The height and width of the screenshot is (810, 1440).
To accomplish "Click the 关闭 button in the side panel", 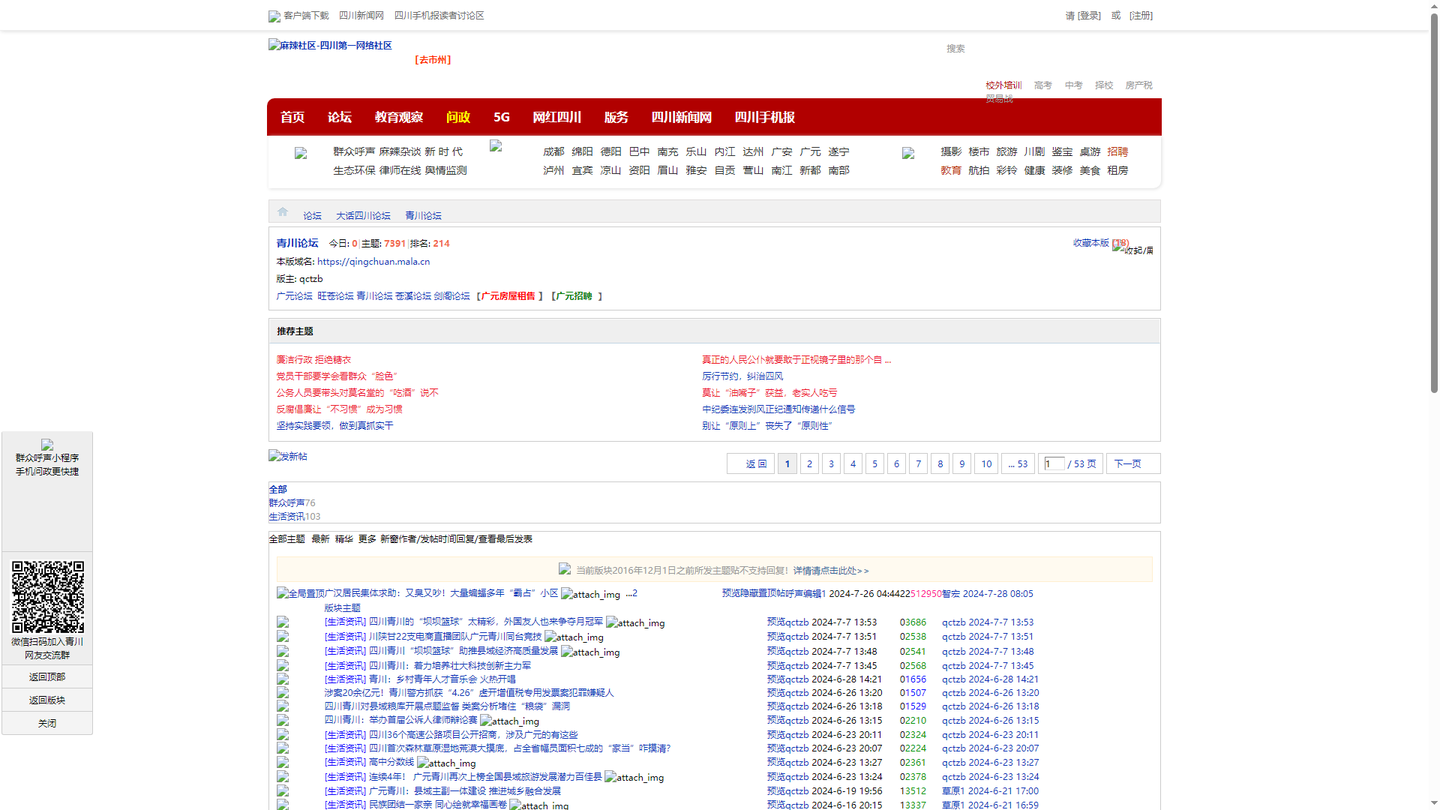I will (47, 723).
